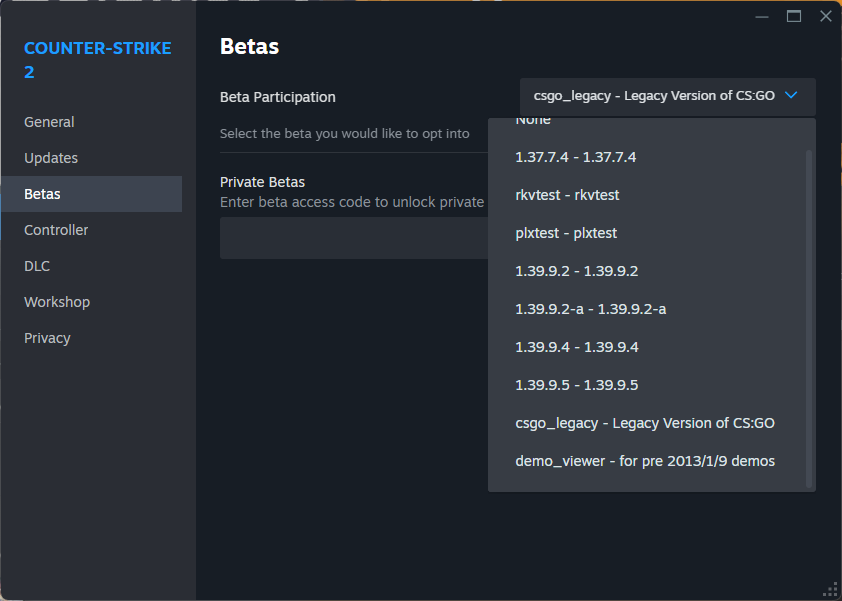The width and height of the screenshot is (842, 601).
Task: Switch to the Updates tab
Action: 51,158
